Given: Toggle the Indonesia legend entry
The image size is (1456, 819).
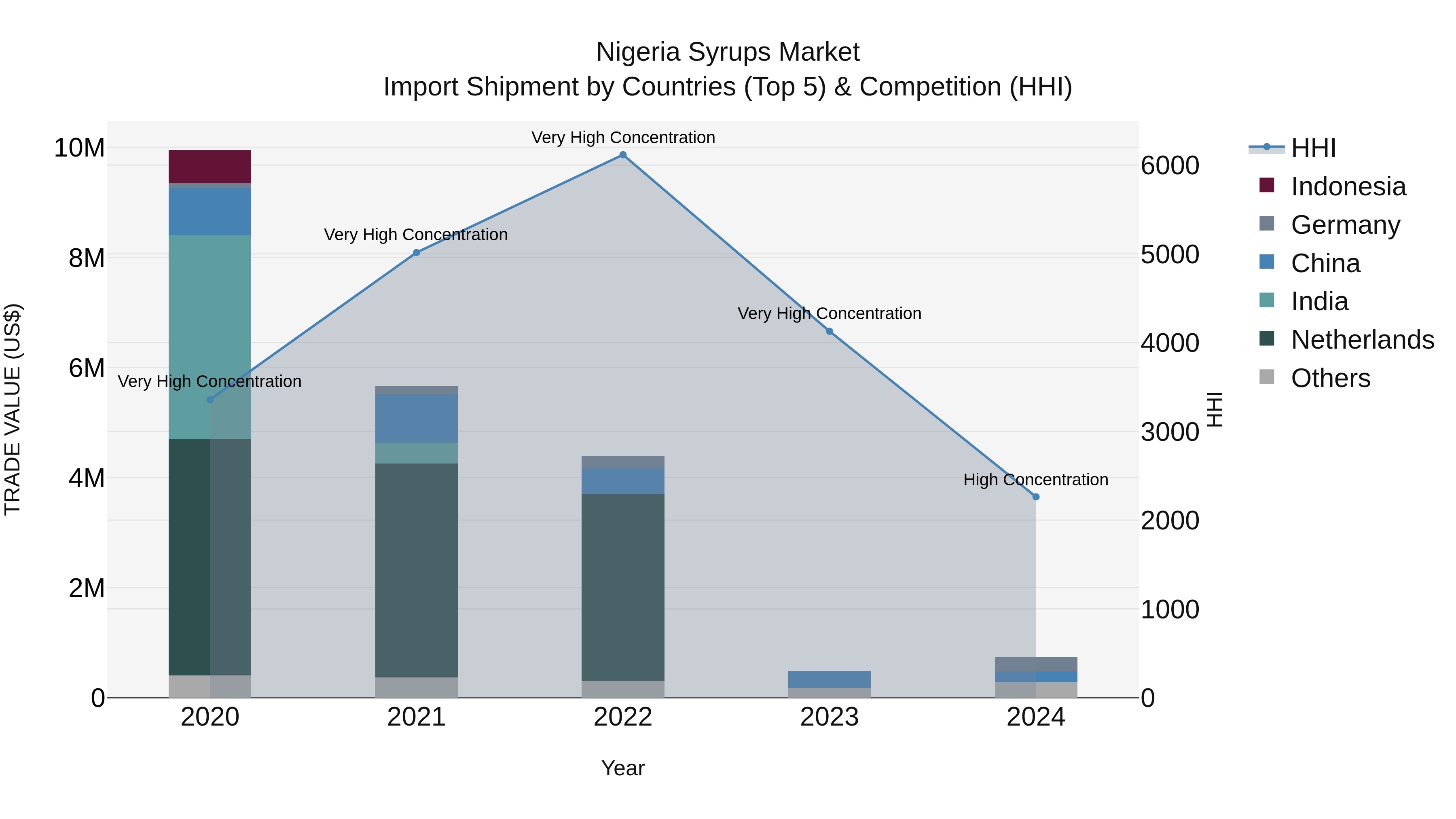Looking at the screenshot, I should click(x=1332, y=186).
